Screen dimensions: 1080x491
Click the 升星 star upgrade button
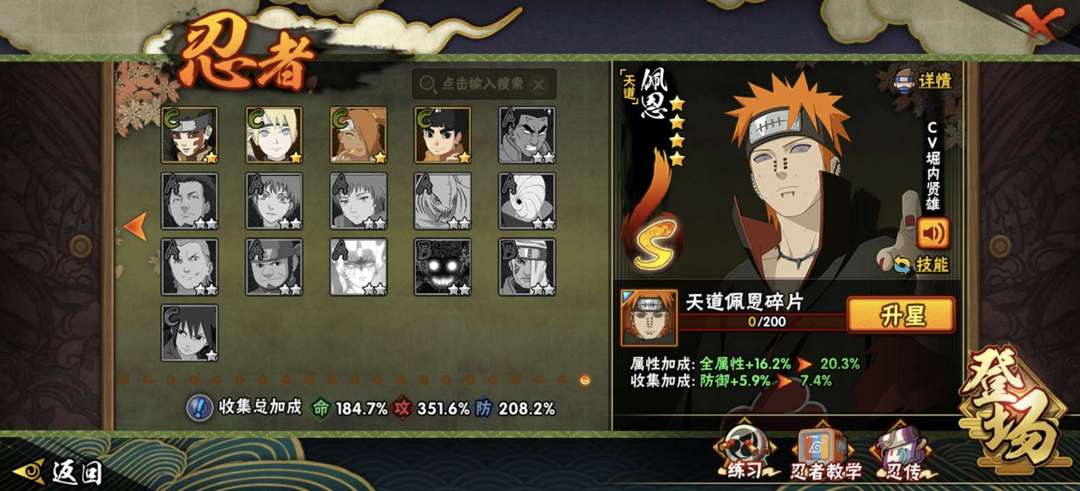900,315
